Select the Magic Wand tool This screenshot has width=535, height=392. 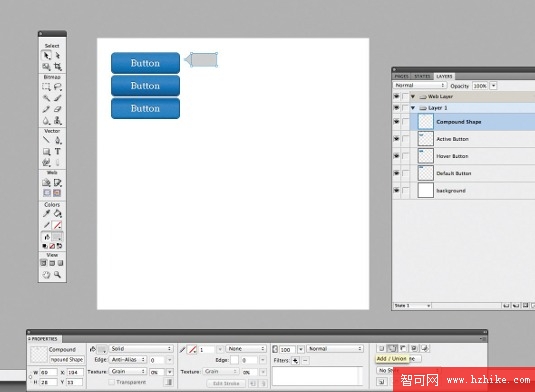[46, 98]
